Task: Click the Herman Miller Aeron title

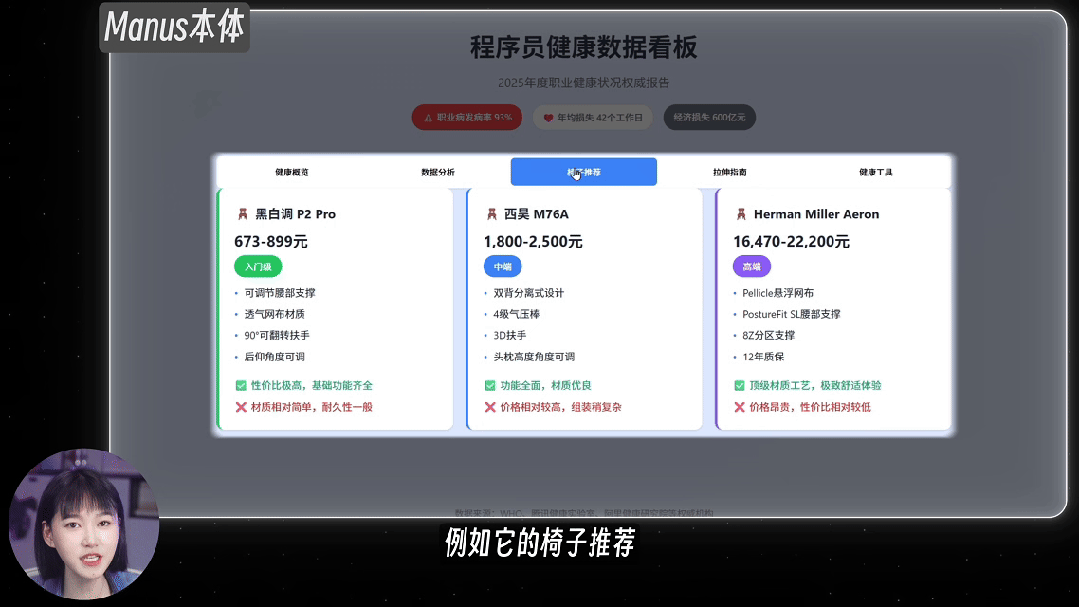Action: click(816, 214)
